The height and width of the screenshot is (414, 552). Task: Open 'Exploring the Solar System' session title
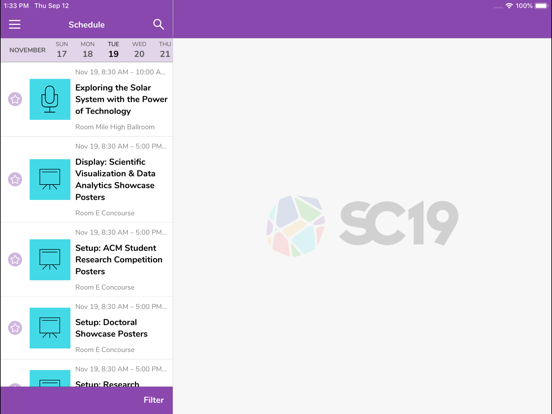[x=121, y=99]
